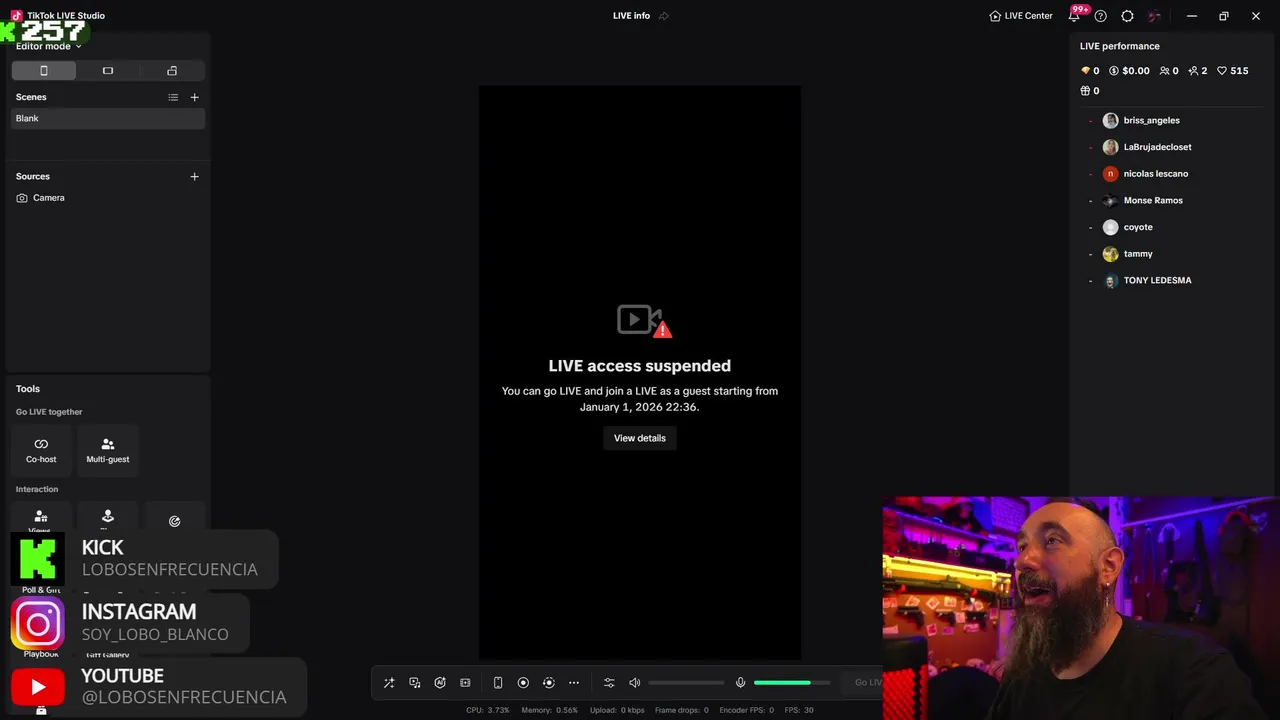The image size is (1280, 720).
Task: Click the replay capture circle icon
Action: (x=548, y=683)
